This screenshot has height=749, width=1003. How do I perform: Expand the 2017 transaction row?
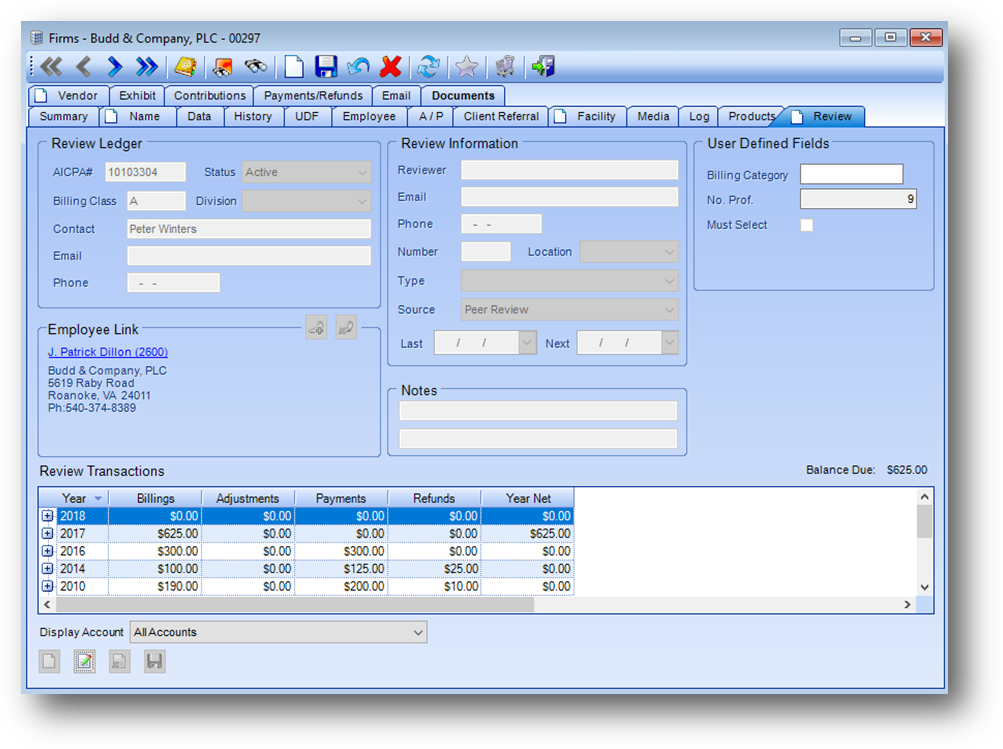pyautogui.click(x=47, y=534)
